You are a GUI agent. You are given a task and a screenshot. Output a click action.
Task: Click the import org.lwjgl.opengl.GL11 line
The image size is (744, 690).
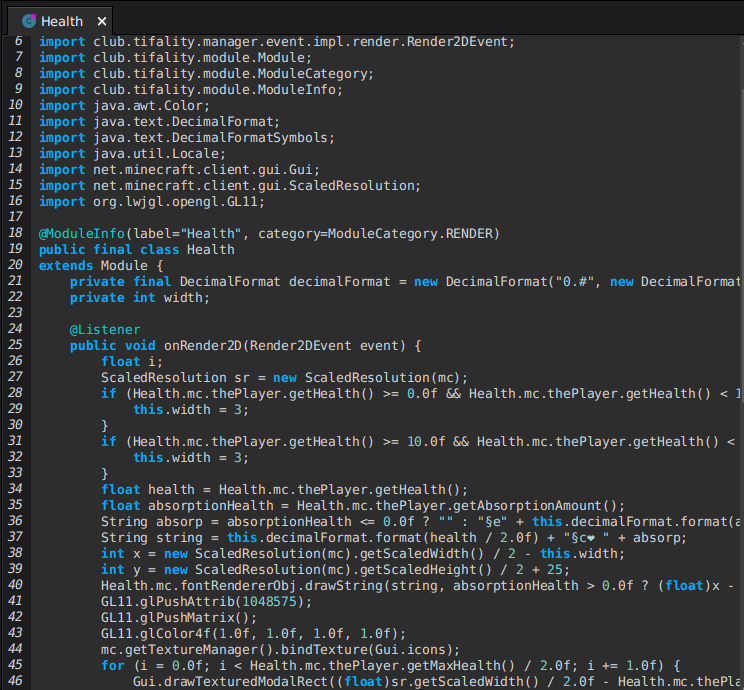[x=151, y=201]
